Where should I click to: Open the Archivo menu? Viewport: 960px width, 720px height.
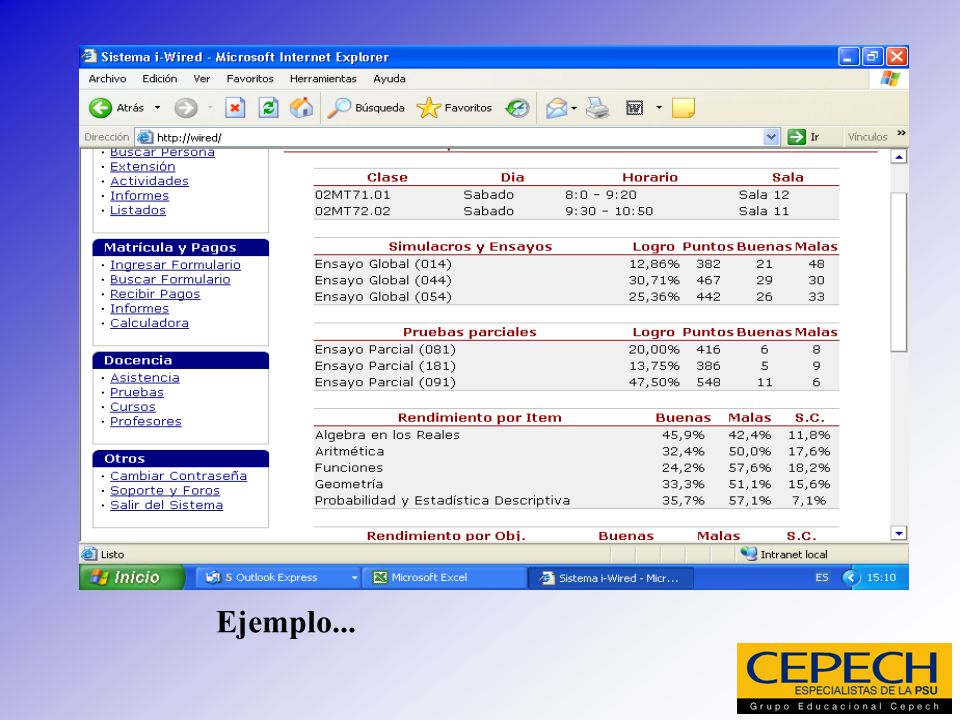pyautogui.click(x=107, y=78)
